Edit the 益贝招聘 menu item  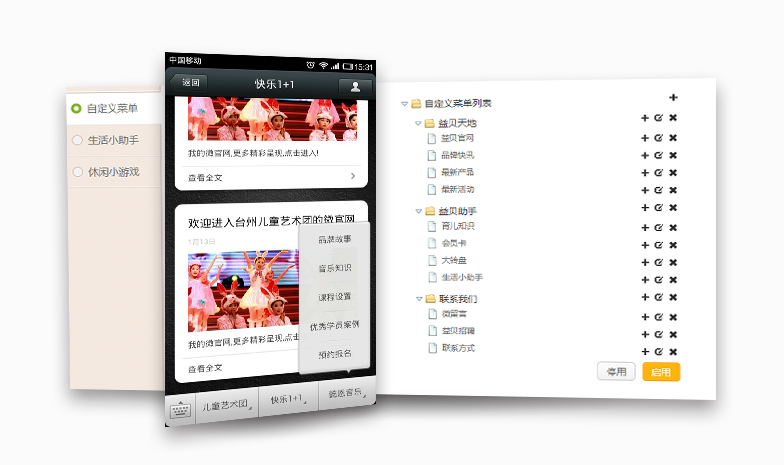click(658, 334)
